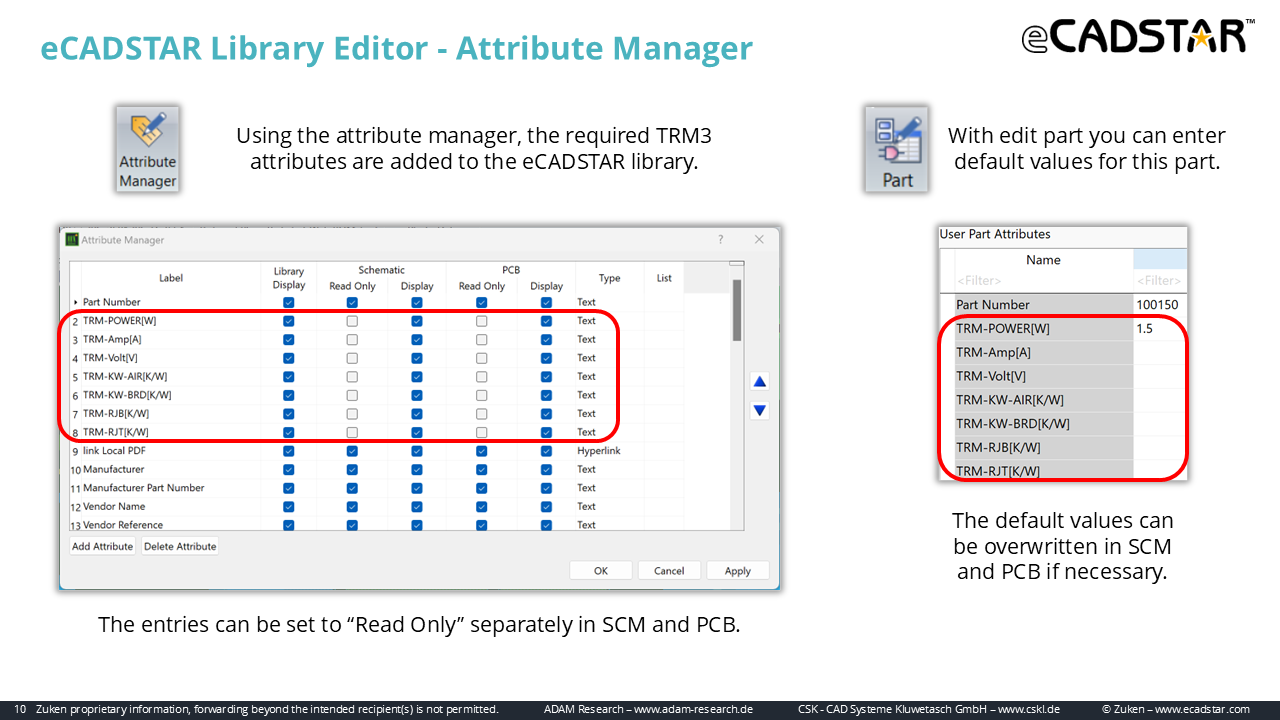Toggle Schematic Read Only for TRM-POWER[W]
Viewport: 1280px width, 720px height.
[352, 321]
